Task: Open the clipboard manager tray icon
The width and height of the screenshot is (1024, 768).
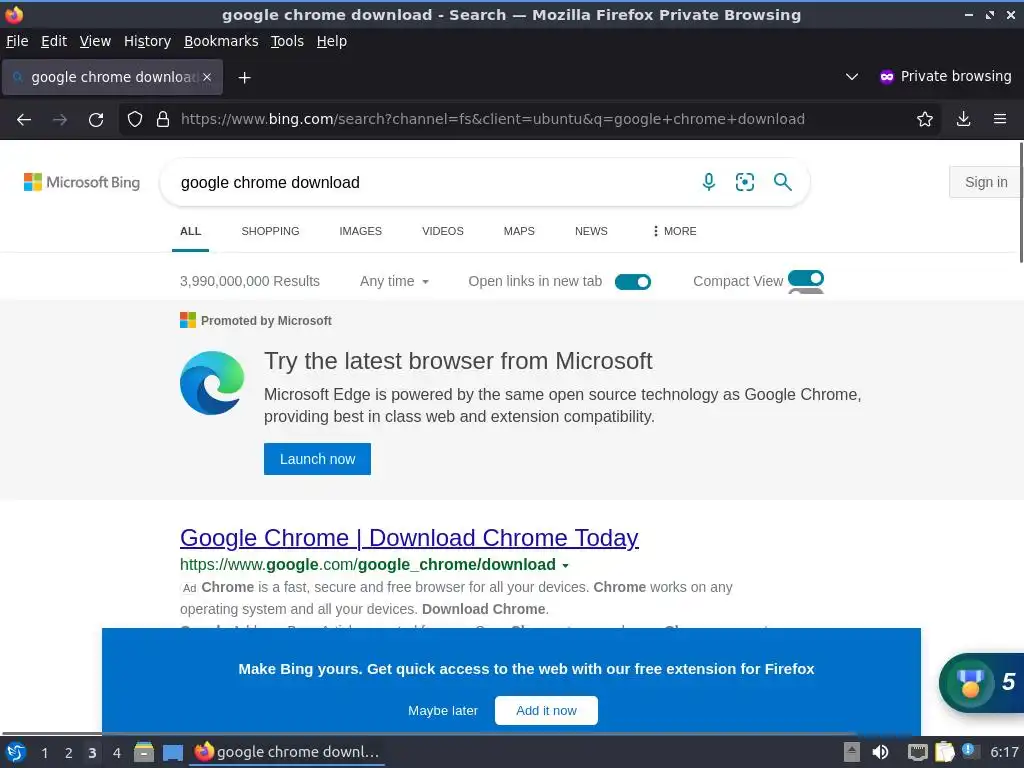Action: (944, 752)
